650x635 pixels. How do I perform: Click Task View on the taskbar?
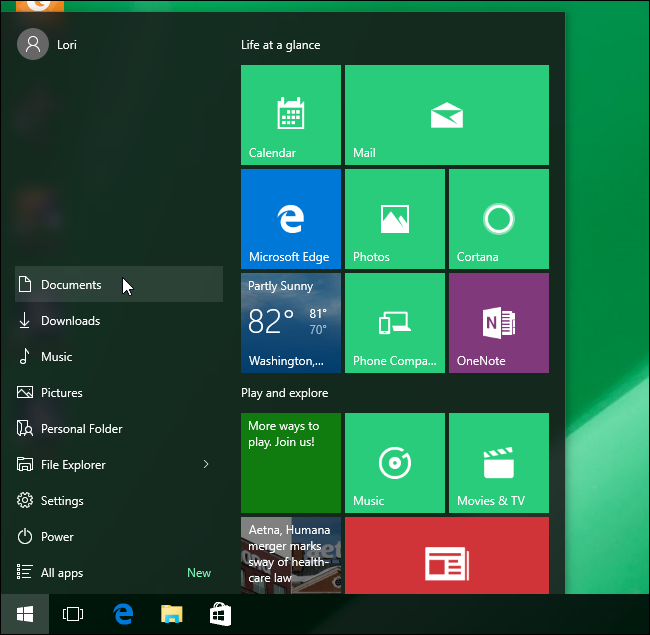point(72,614)
